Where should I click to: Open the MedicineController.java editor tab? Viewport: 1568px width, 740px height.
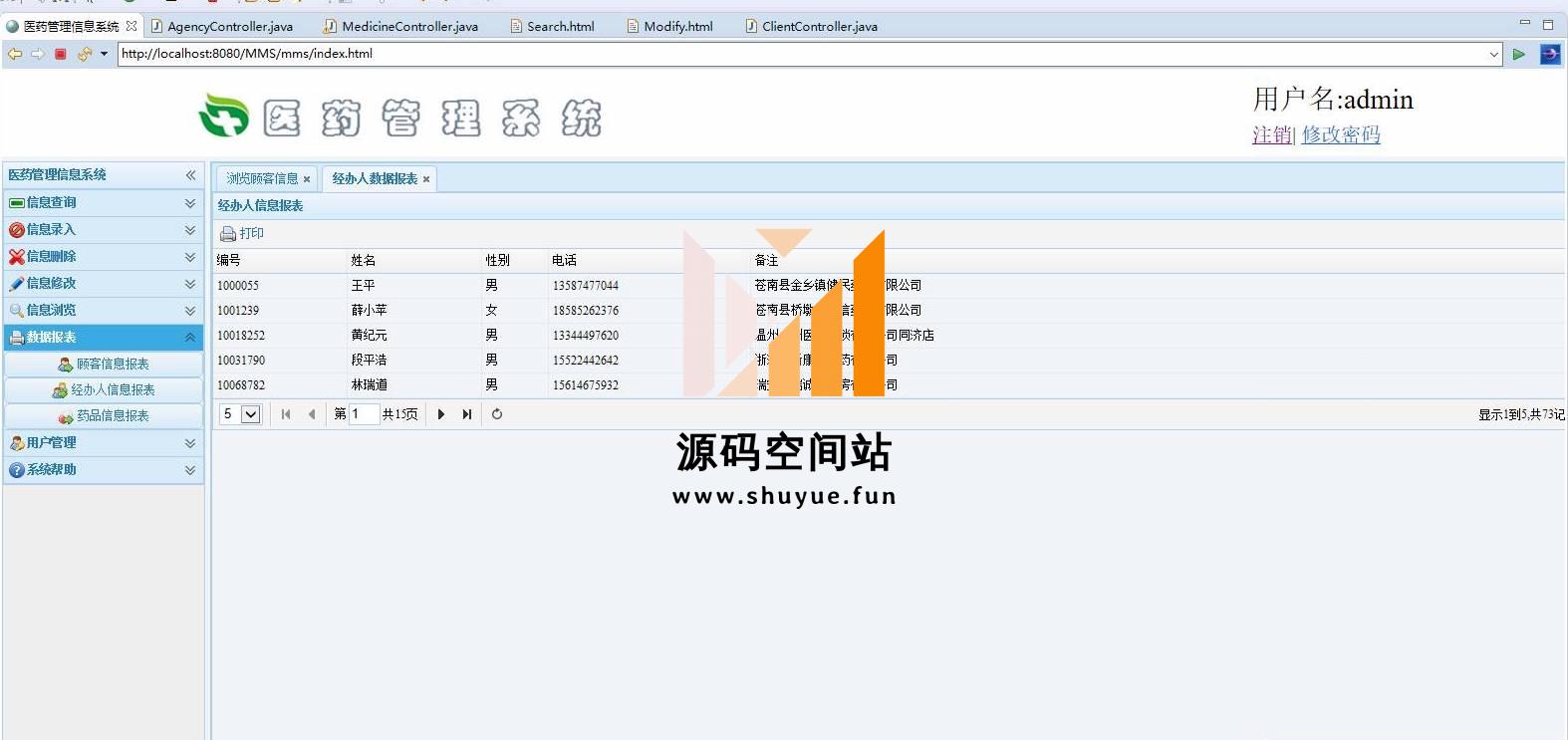click(408, 27)
